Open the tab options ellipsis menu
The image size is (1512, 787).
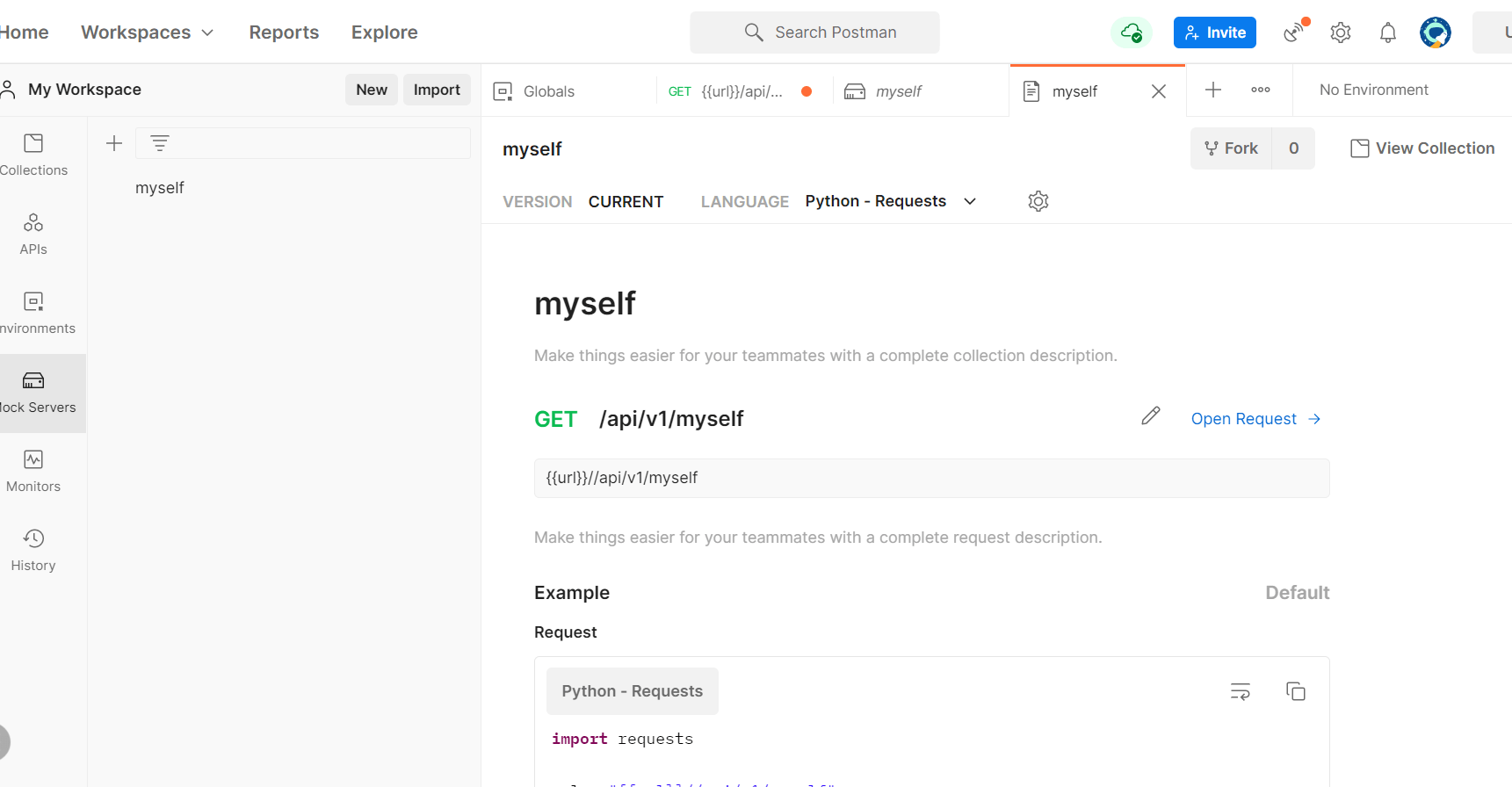[x=1261, y=90]
